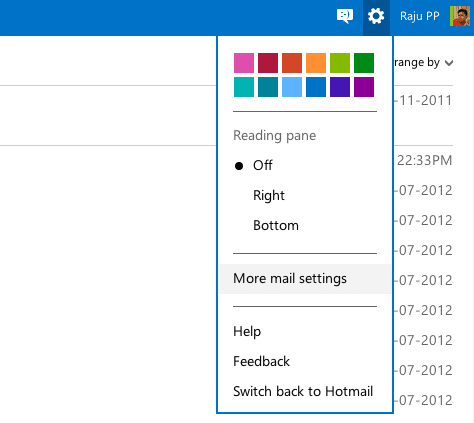Select Off for reading pane
The width and height of the screenshot is (474, 423).
click(x=263, y=165)
